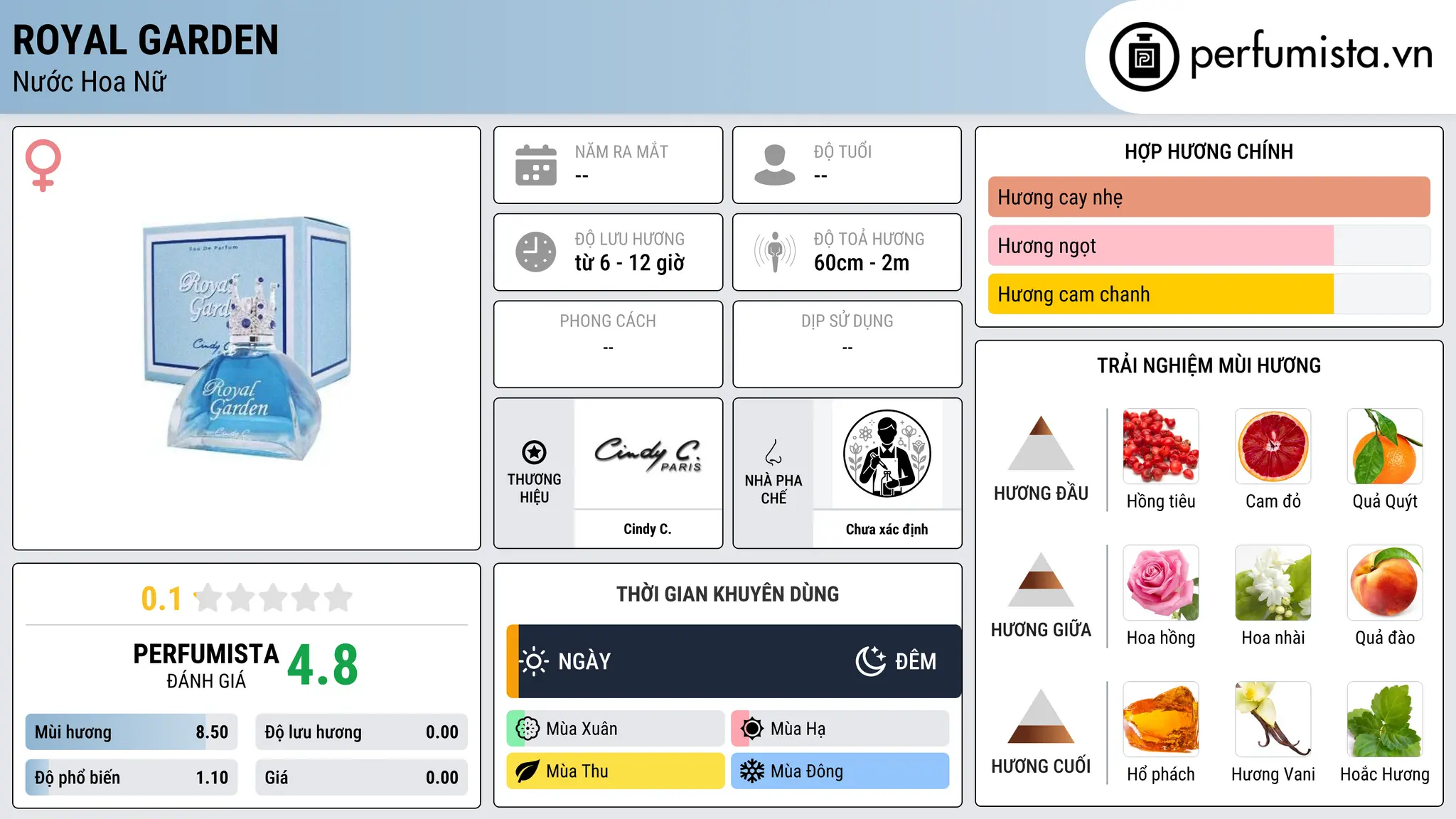Screen dimensions: 1456x819
Task: Click the Hương Vani vanilla image
Action: [x=1273, y=719]
